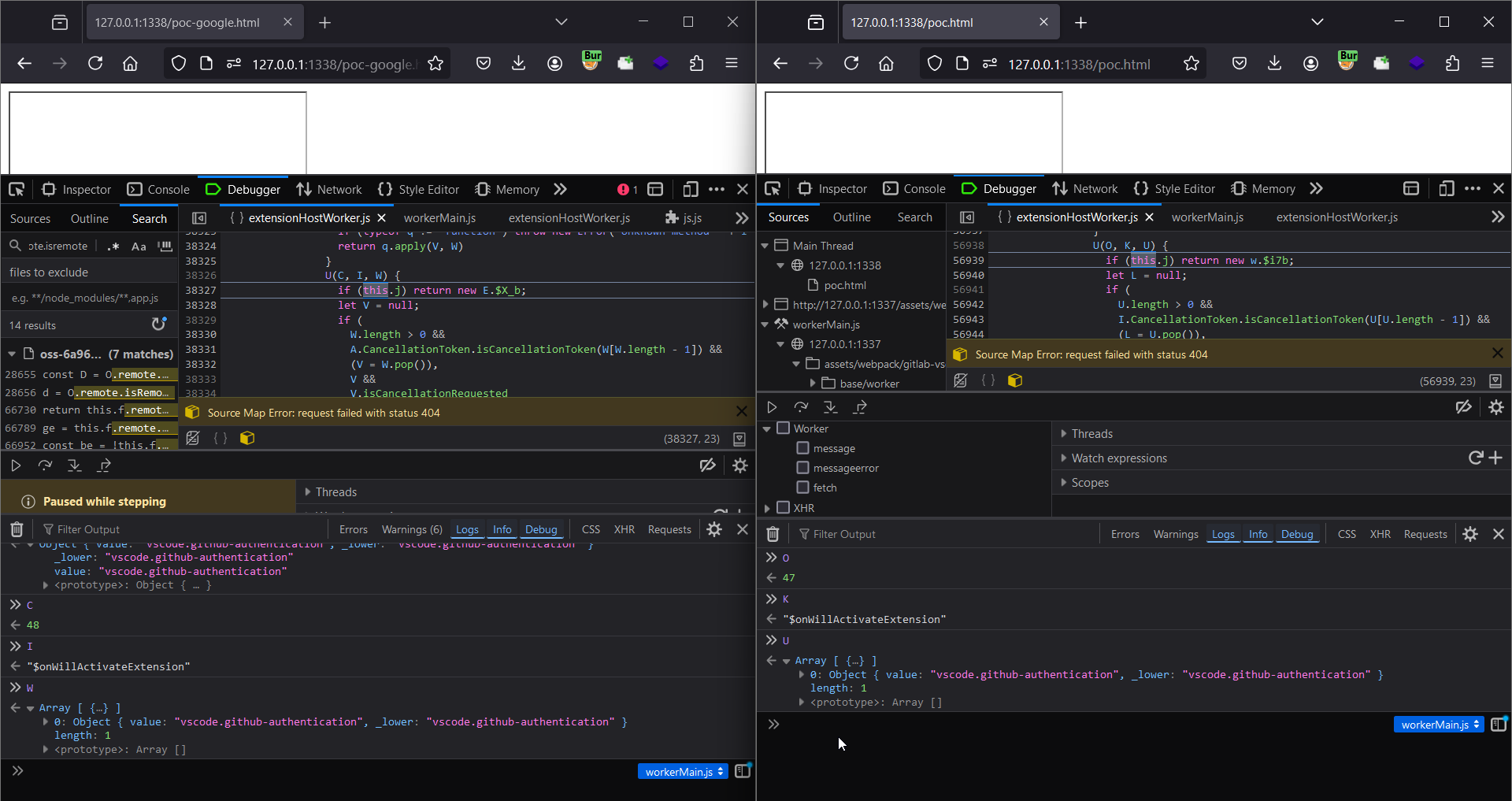1512x801 pixels.
Task: Add a watch expression with plus icon
Action: (1495, 458)
